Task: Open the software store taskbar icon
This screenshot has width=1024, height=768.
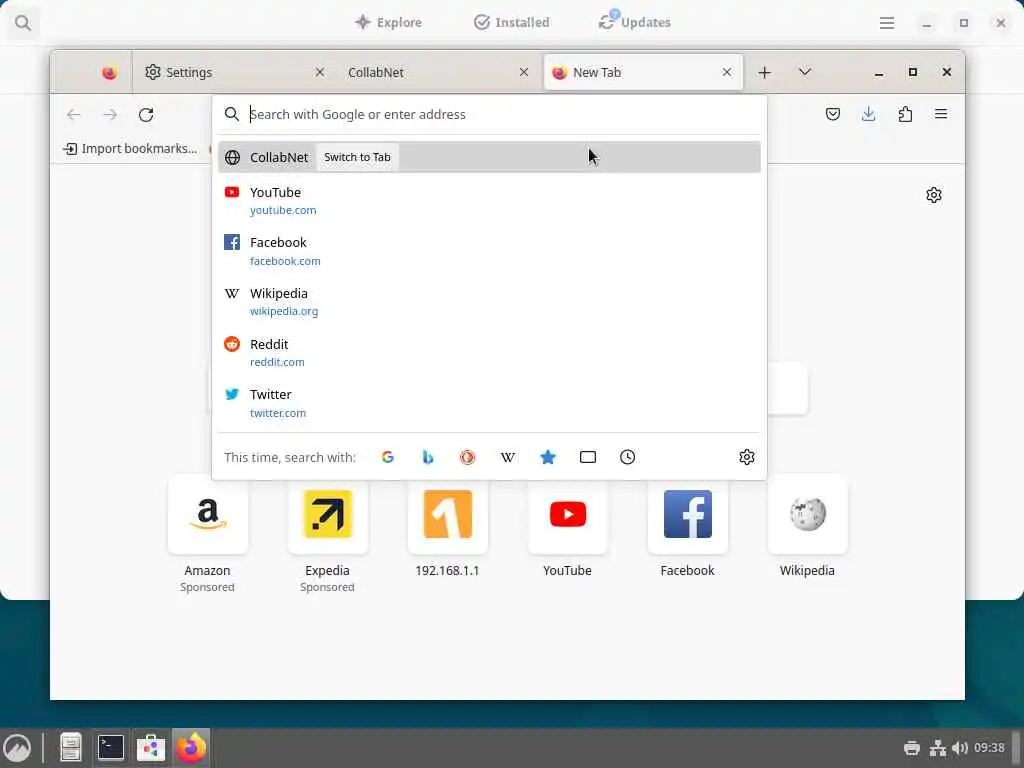Action: pos(151,748)
